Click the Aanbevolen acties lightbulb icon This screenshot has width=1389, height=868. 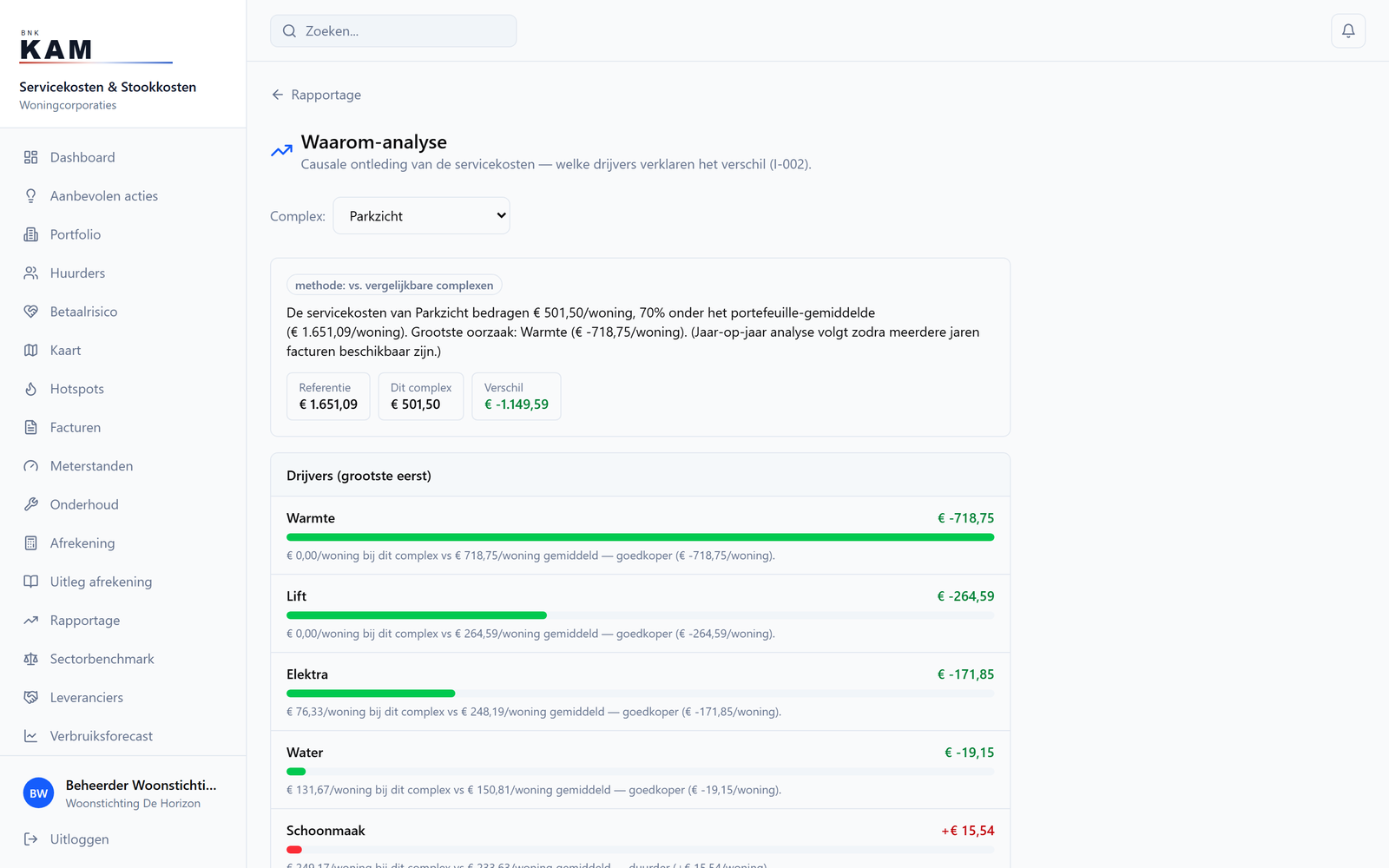coord(31,196)
